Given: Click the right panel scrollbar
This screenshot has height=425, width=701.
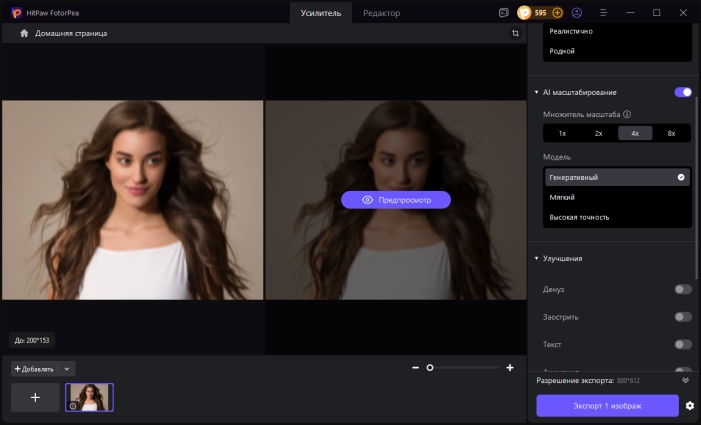Looking at the screenshot, I should click(x=697, y=188).
